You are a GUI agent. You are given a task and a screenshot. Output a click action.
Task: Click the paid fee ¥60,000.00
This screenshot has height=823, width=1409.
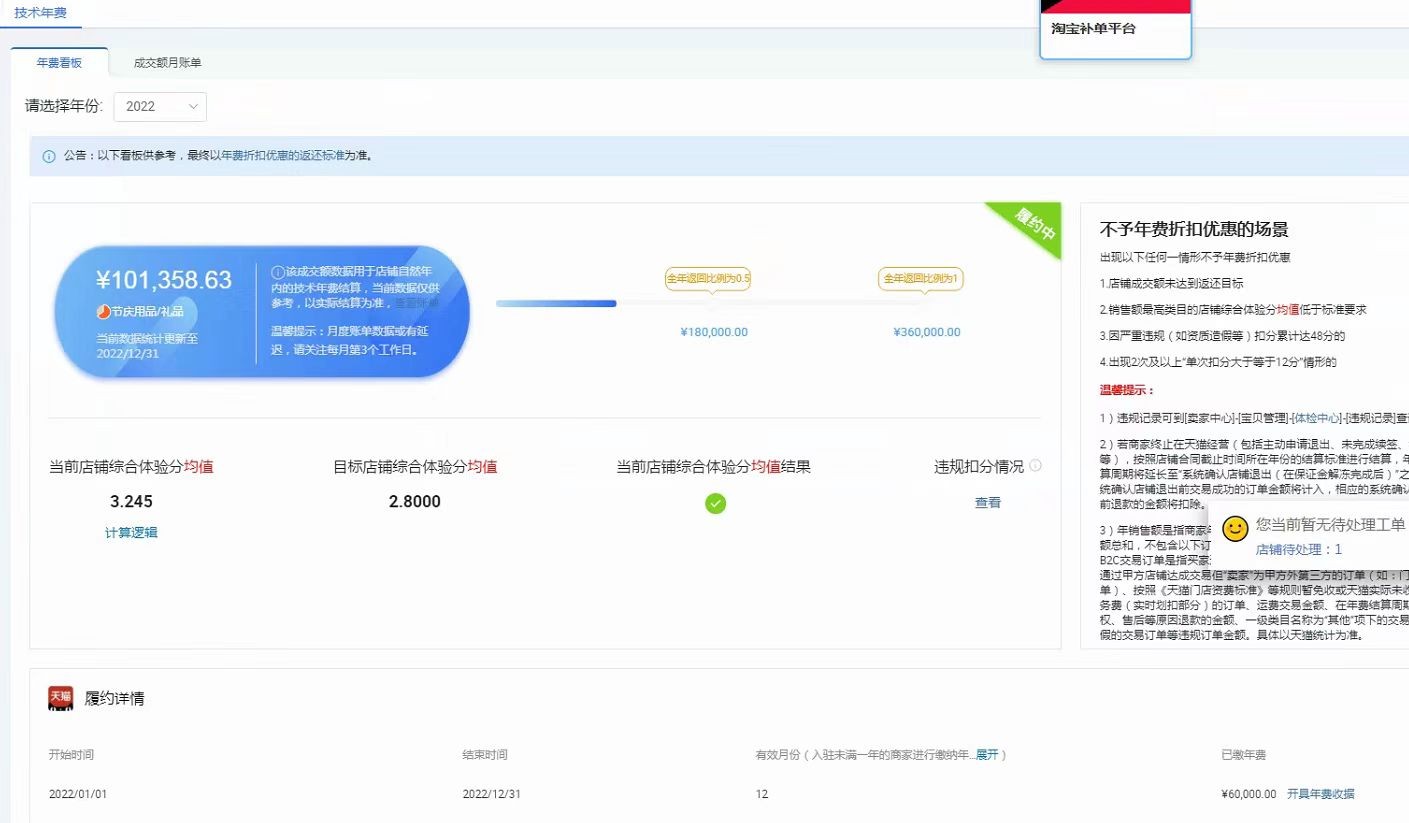(1249, 794)
